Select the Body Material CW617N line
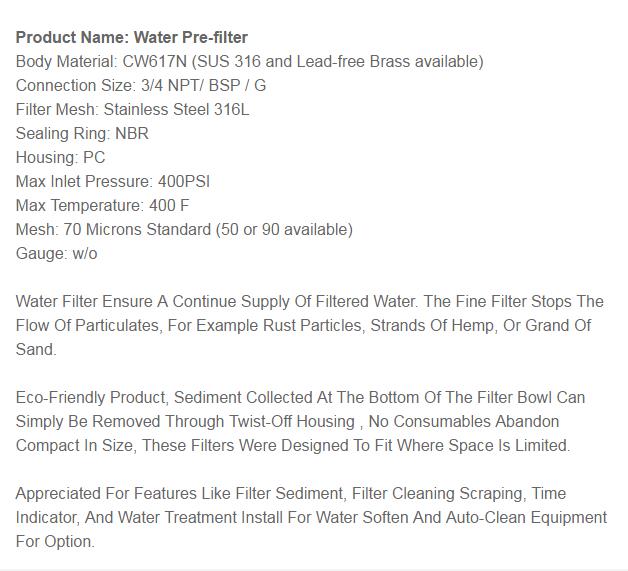The image size is (628, 571). click(250, 62)
